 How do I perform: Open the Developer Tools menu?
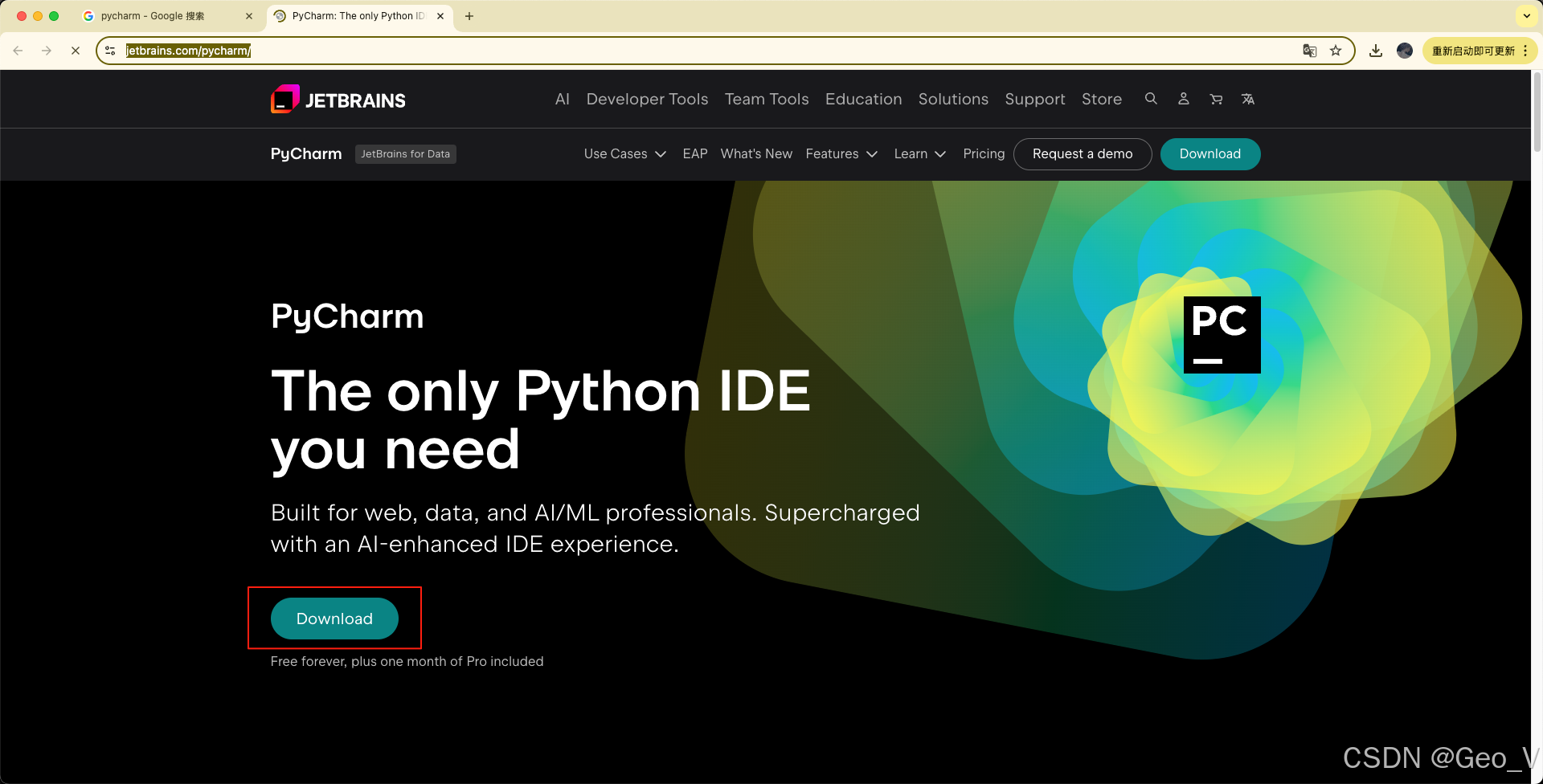647,99
